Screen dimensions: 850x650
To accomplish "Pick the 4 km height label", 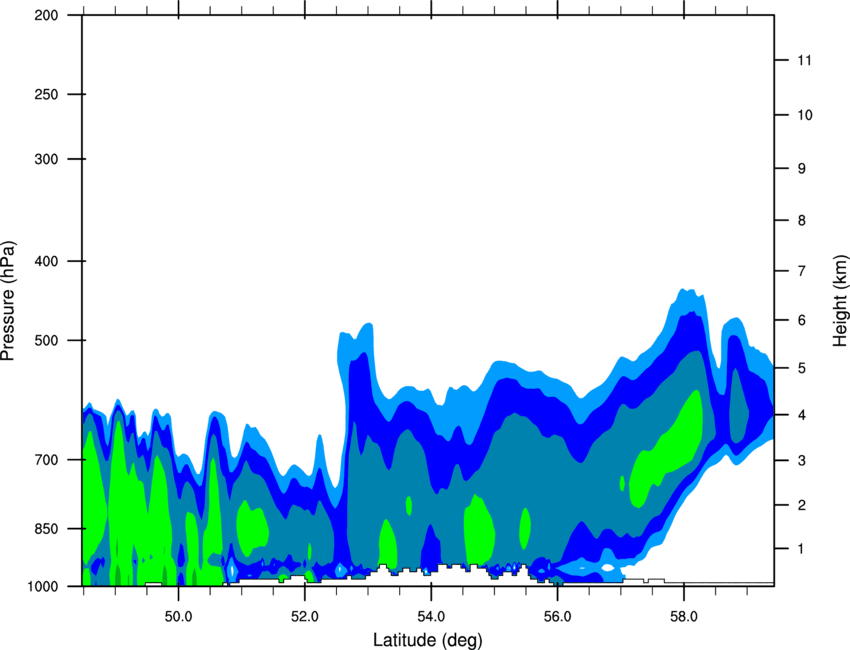I will coord(801,415).
